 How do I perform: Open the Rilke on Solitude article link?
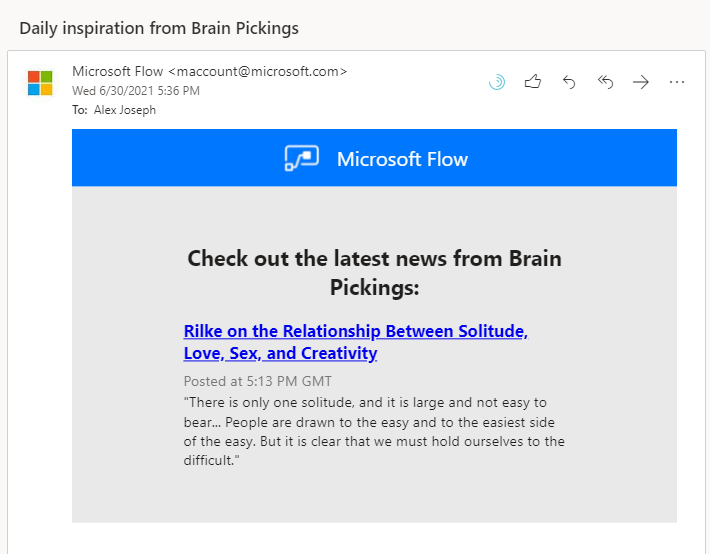[x=355, y=342]
